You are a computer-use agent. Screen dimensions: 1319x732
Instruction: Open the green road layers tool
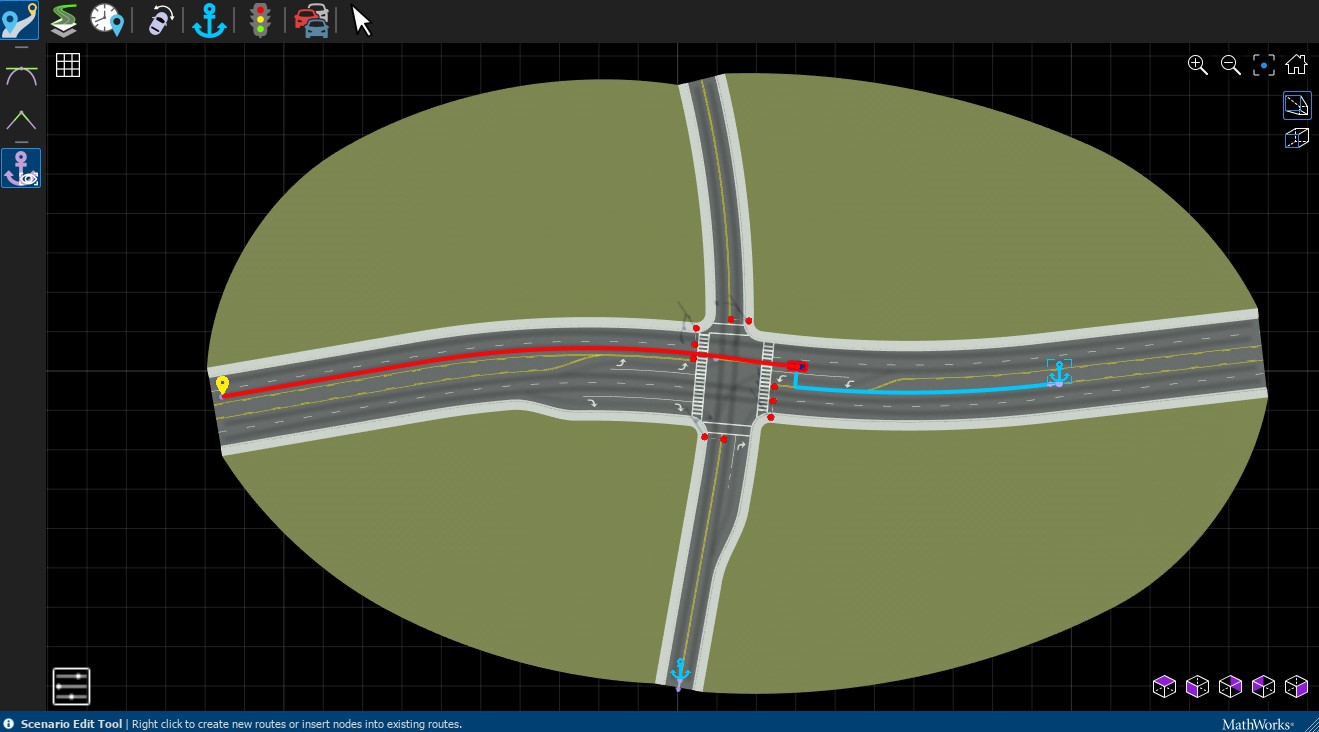[64, 19]
